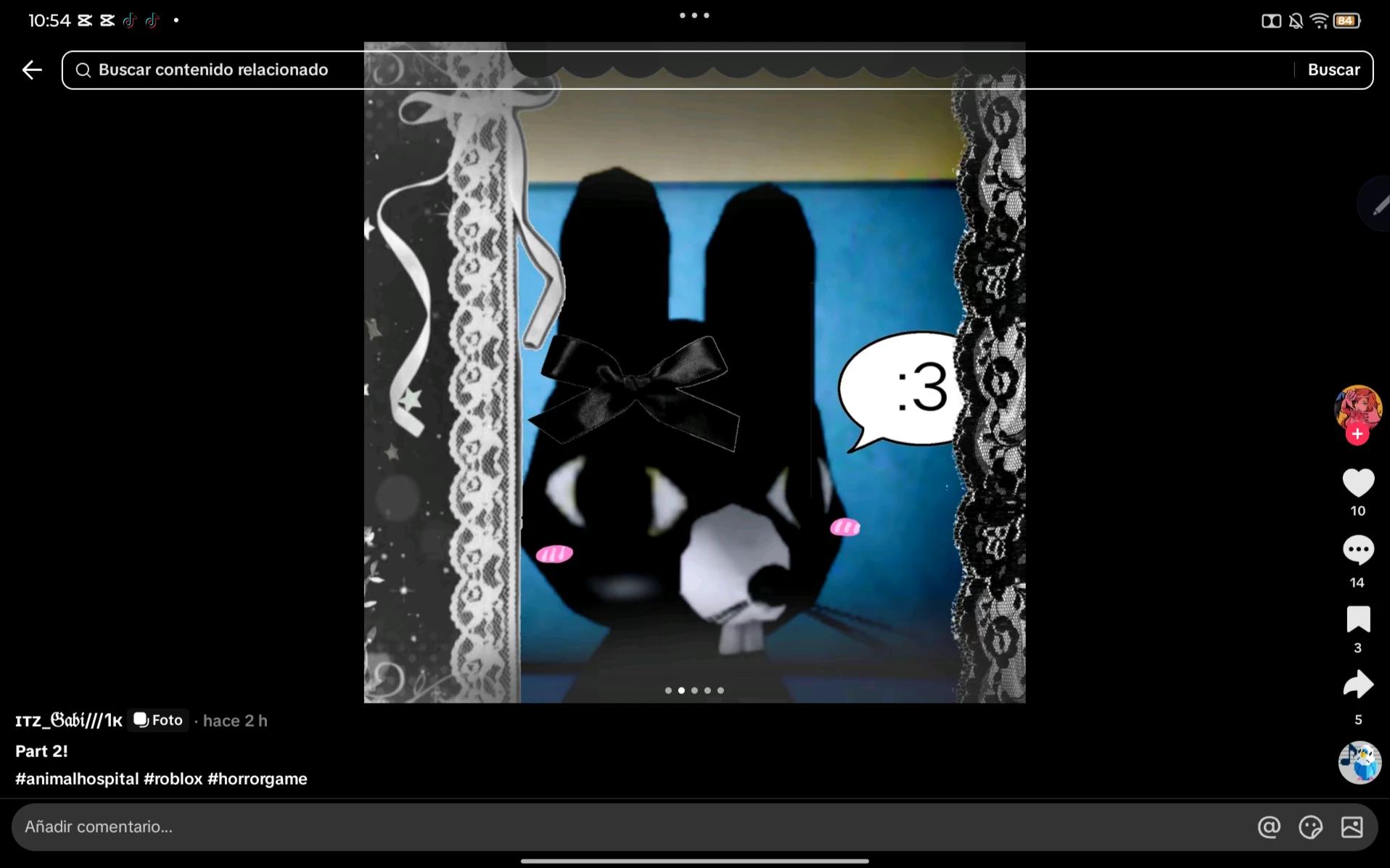Open the #horrorgame hashtag
The width and height of the screenshot is (1390, 868).
tap(258, 779)
